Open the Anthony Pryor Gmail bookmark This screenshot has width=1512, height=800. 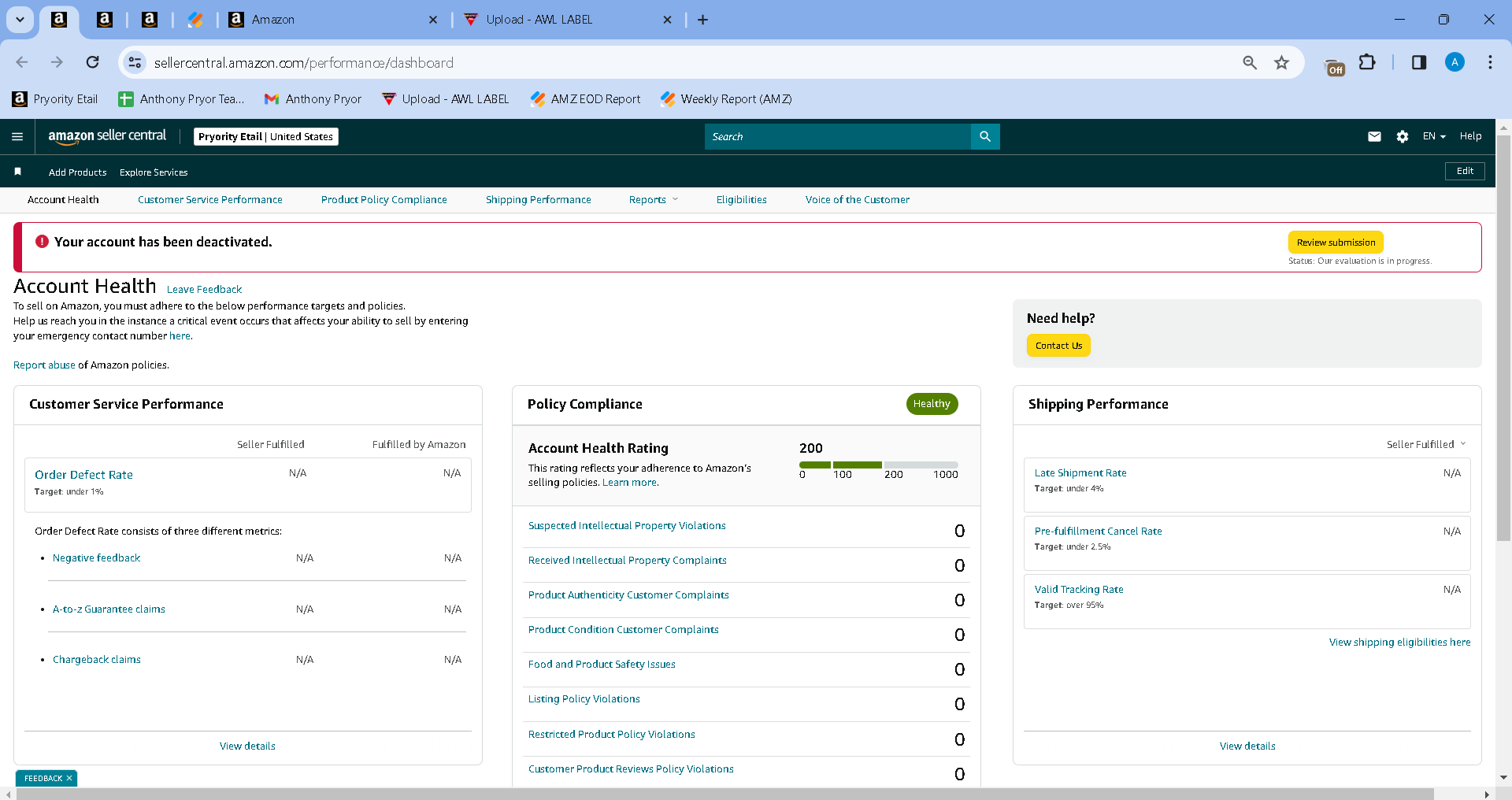click(313, 98)
